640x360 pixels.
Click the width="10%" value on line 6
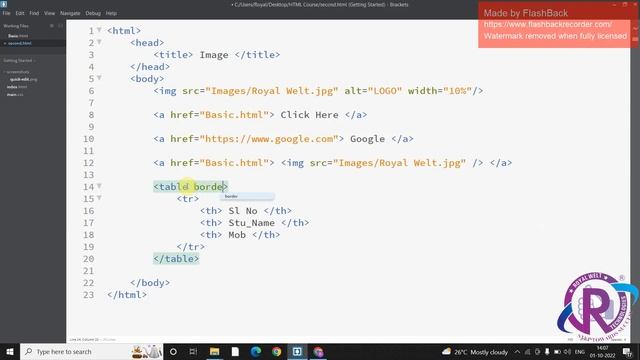point(457,91)
